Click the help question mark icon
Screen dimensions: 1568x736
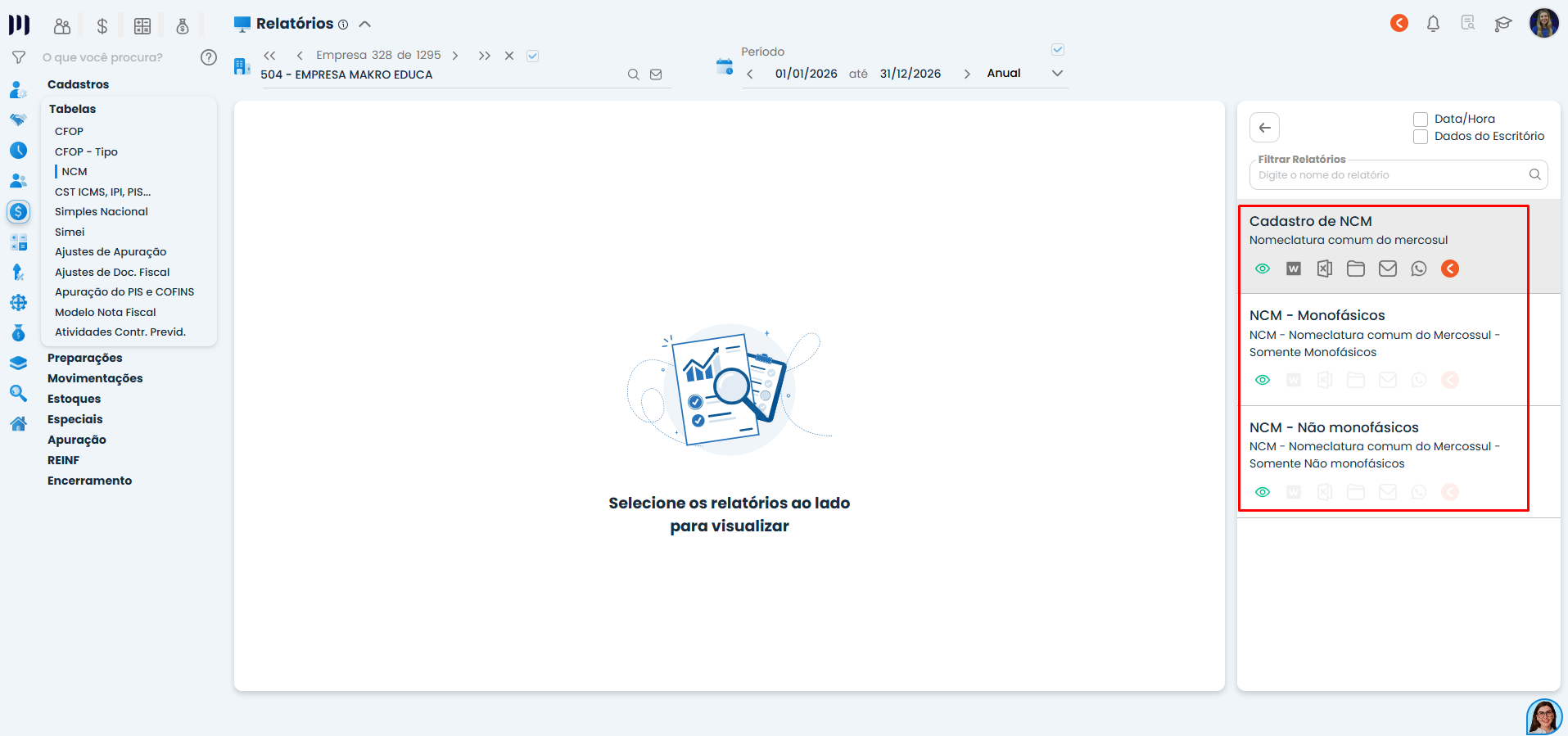[x=209, y=57]
